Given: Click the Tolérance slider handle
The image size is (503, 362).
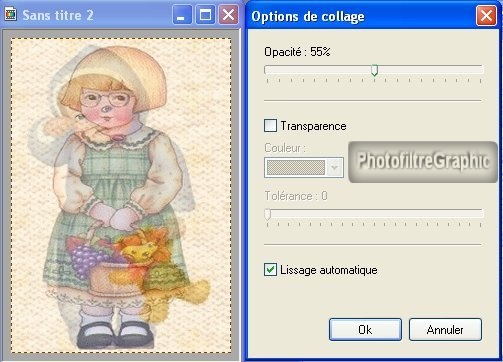Looking at the screenshot, I should point(268,214).
